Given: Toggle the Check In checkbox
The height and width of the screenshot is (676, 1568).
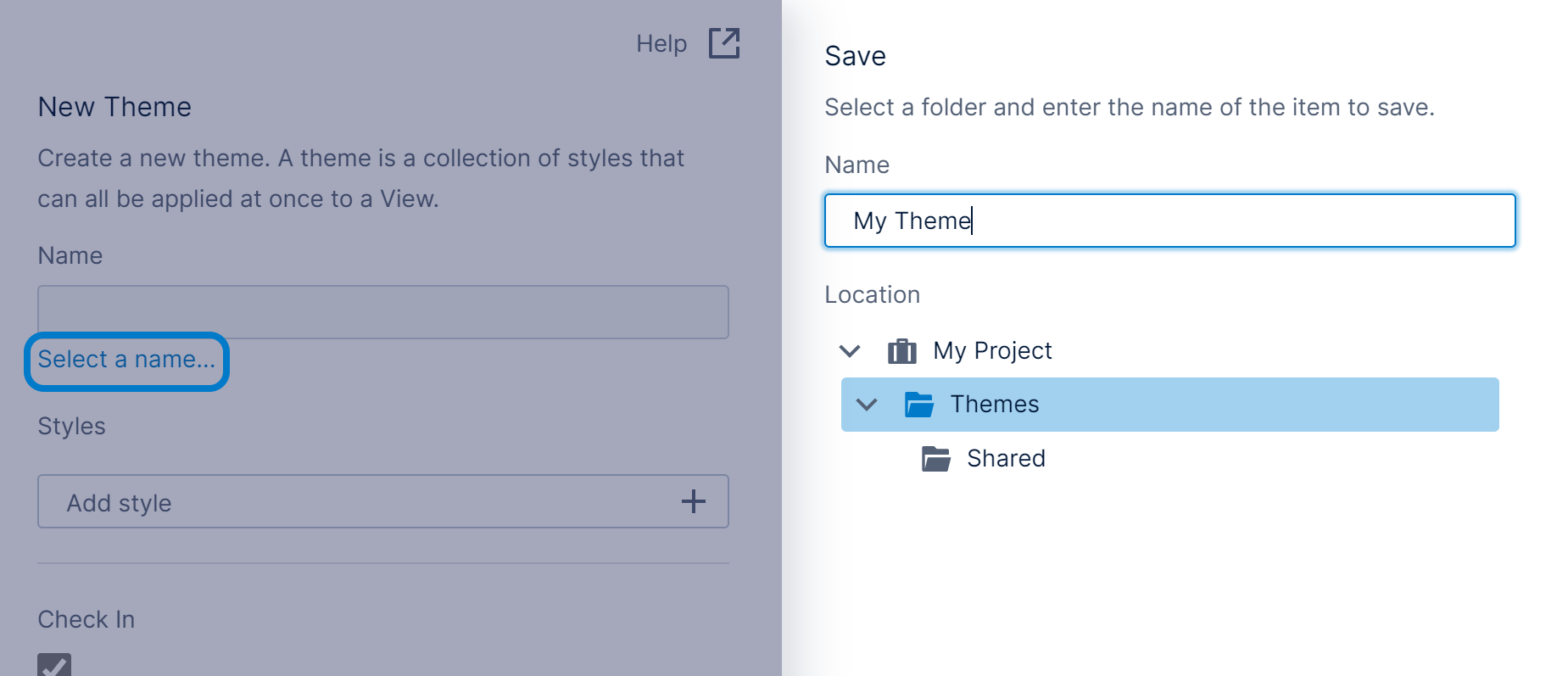Looking at the screenshot, I should pos(54,665).
